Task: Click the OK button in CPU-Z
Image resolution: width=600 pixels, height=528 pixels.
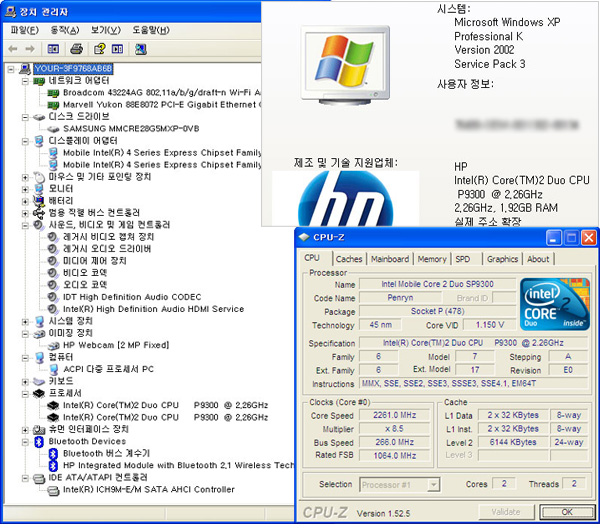Action: (x=567, y=512)
